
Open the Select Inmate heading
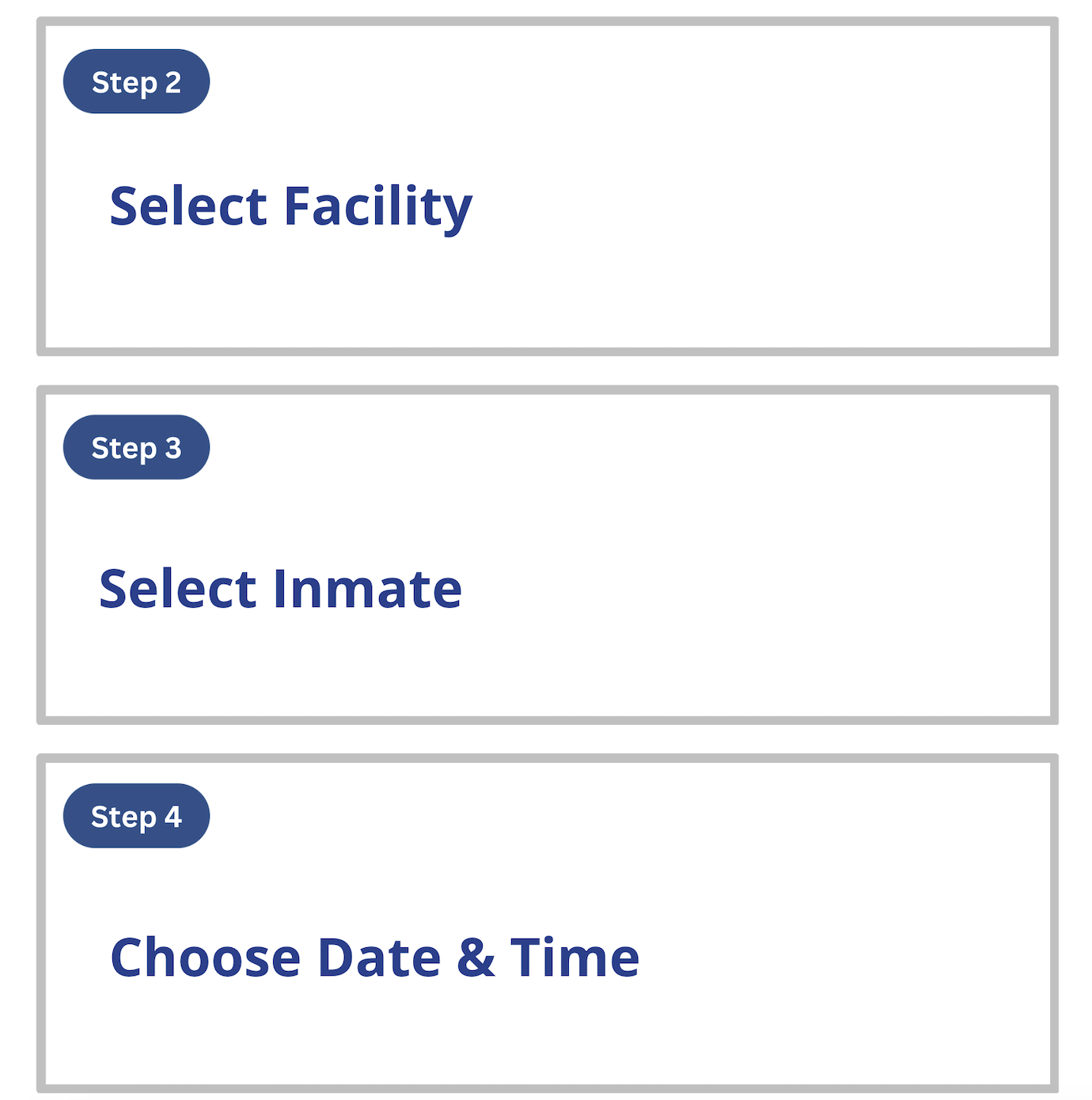(x=280, y=589)
